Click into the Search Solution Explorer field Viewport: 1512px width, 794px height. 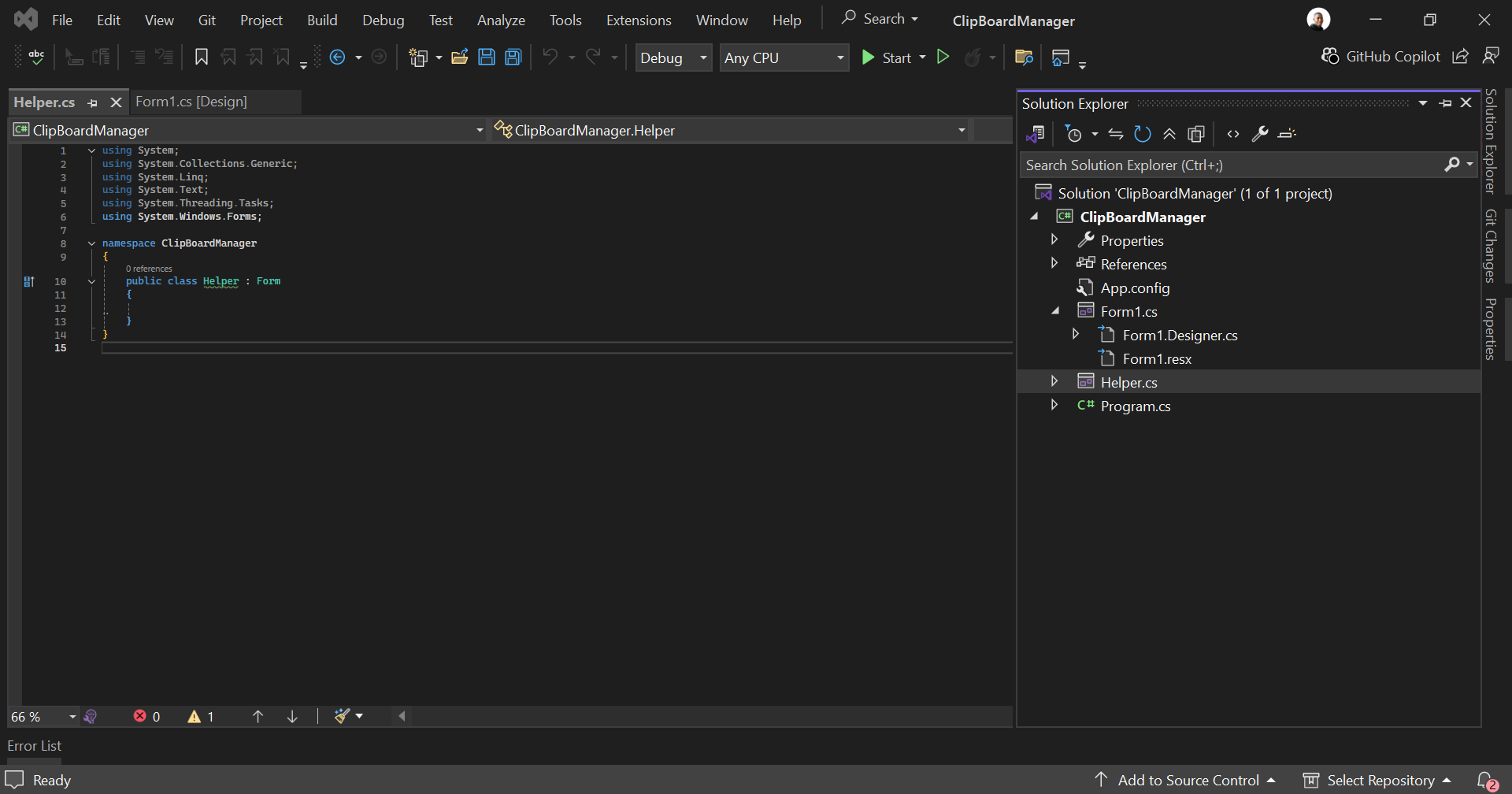[1233, 165]
